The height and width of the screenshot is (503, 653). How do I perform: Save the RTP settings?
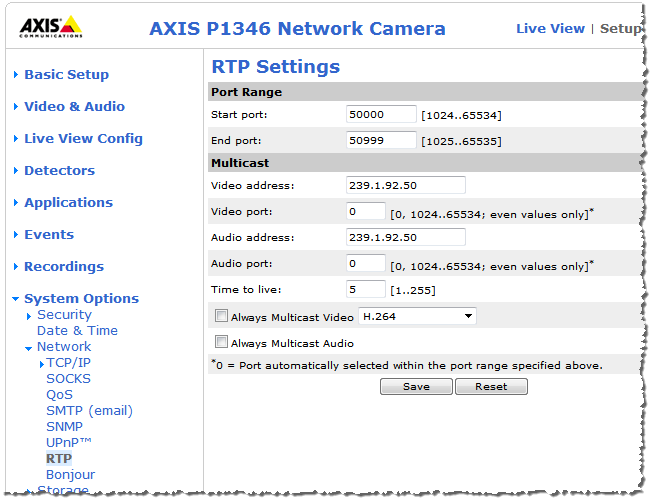[416, 387]
